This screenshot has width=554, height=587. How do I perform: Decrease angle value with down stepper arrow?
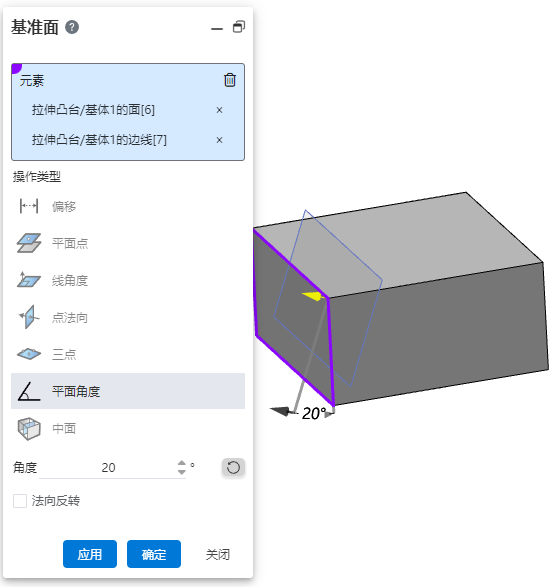[182, 472]
